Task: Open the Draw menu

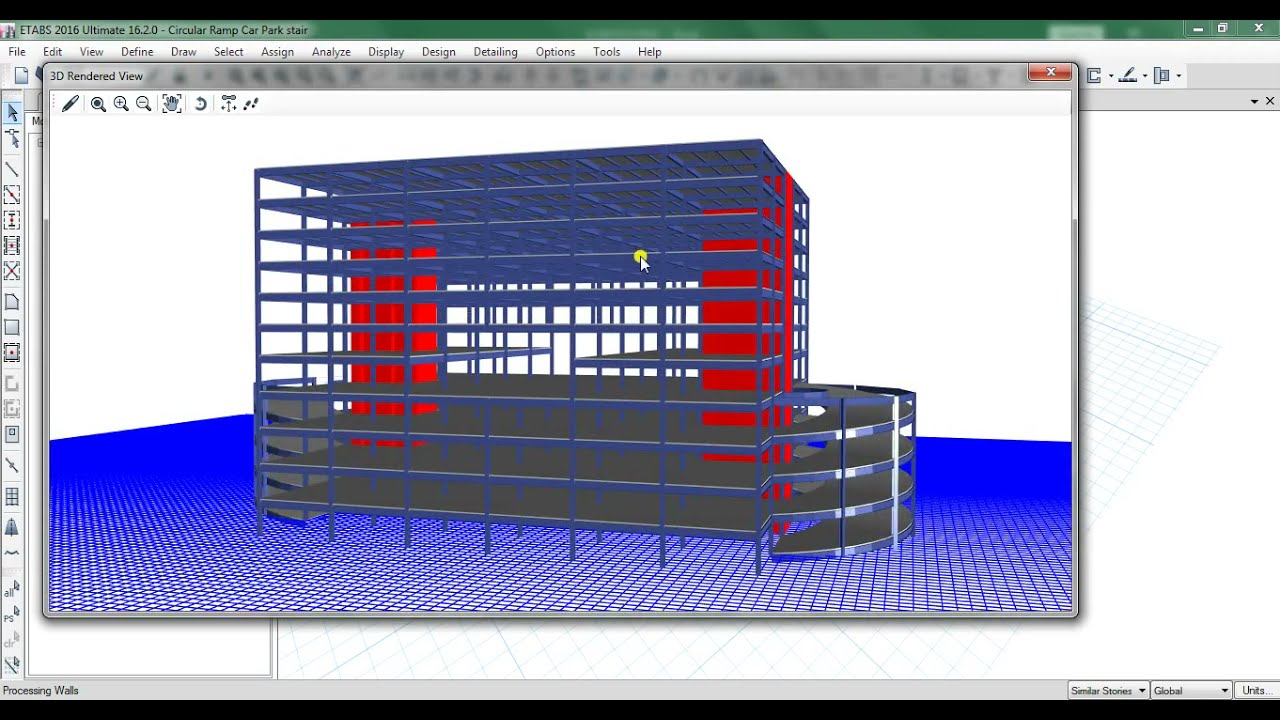Action: tap(183, 52)
